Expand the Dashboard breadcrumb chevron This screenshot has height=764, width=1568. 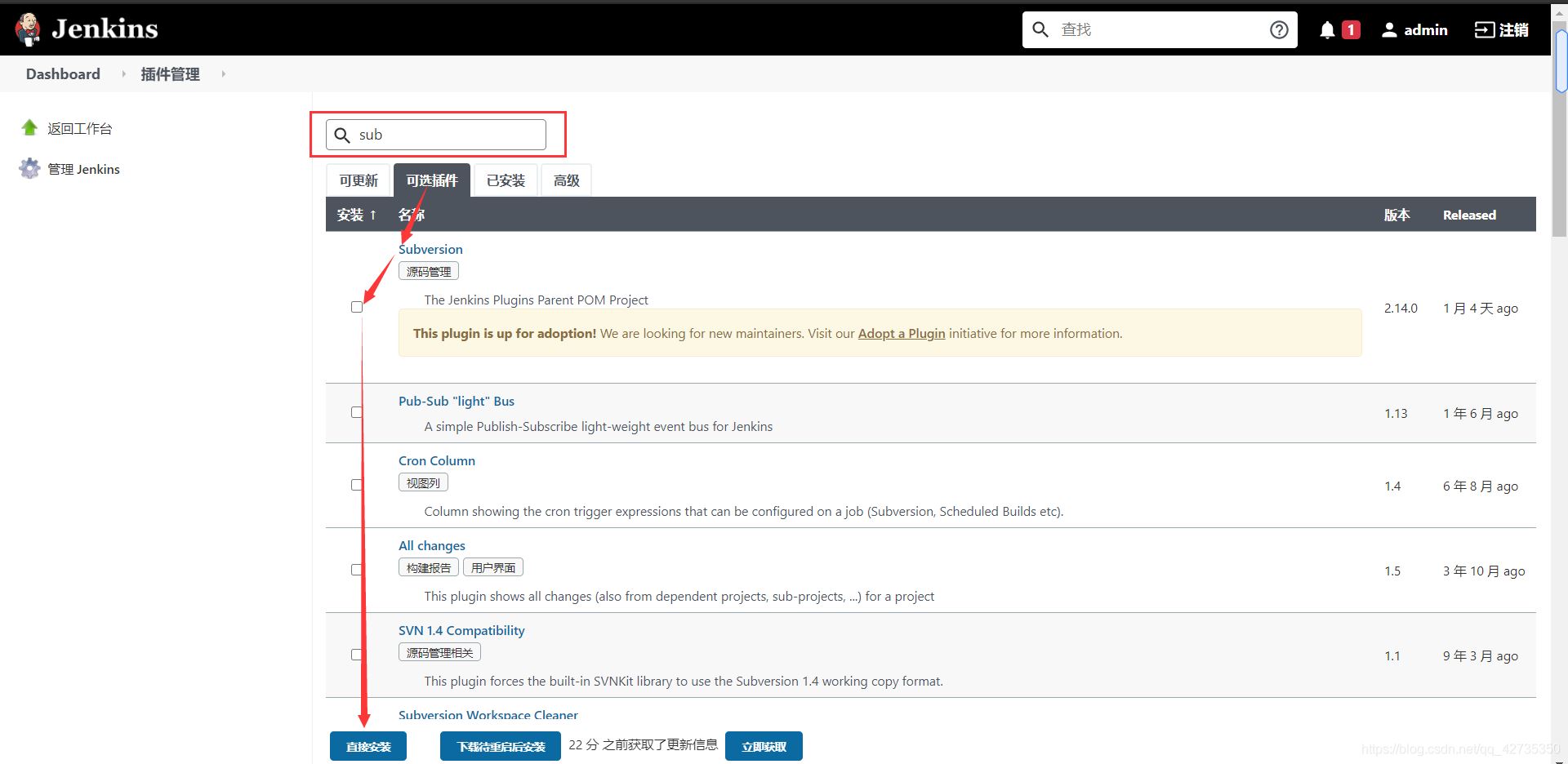click(123, 74)
